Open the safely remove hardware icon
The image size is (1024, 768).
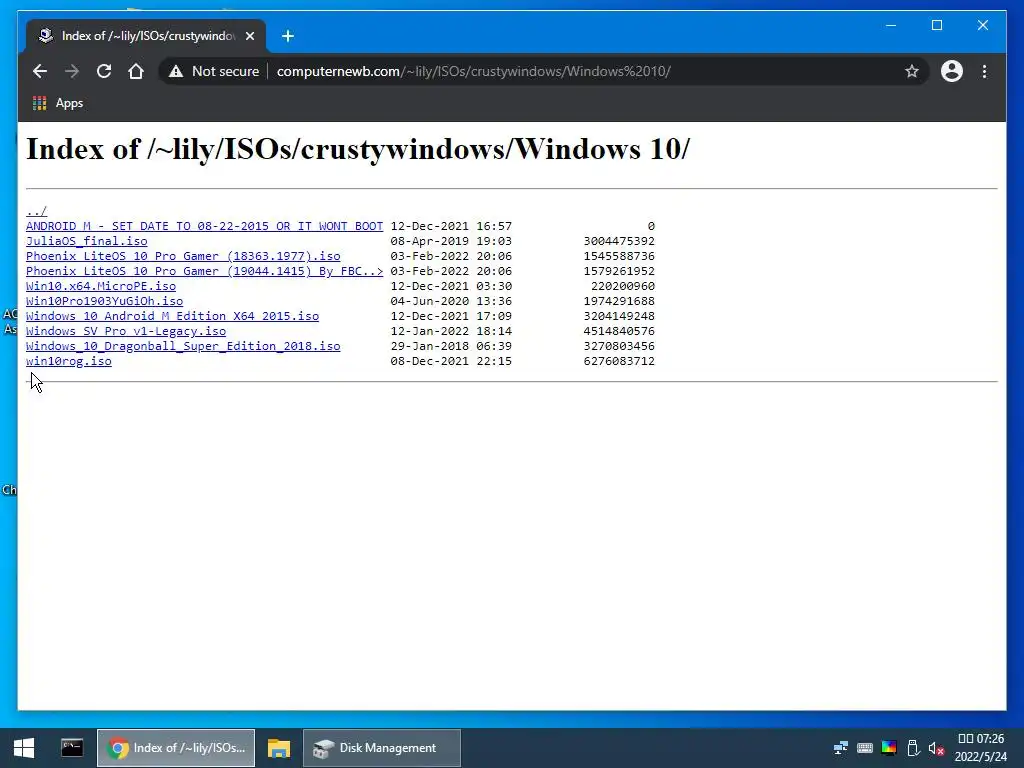coord(913,748)
